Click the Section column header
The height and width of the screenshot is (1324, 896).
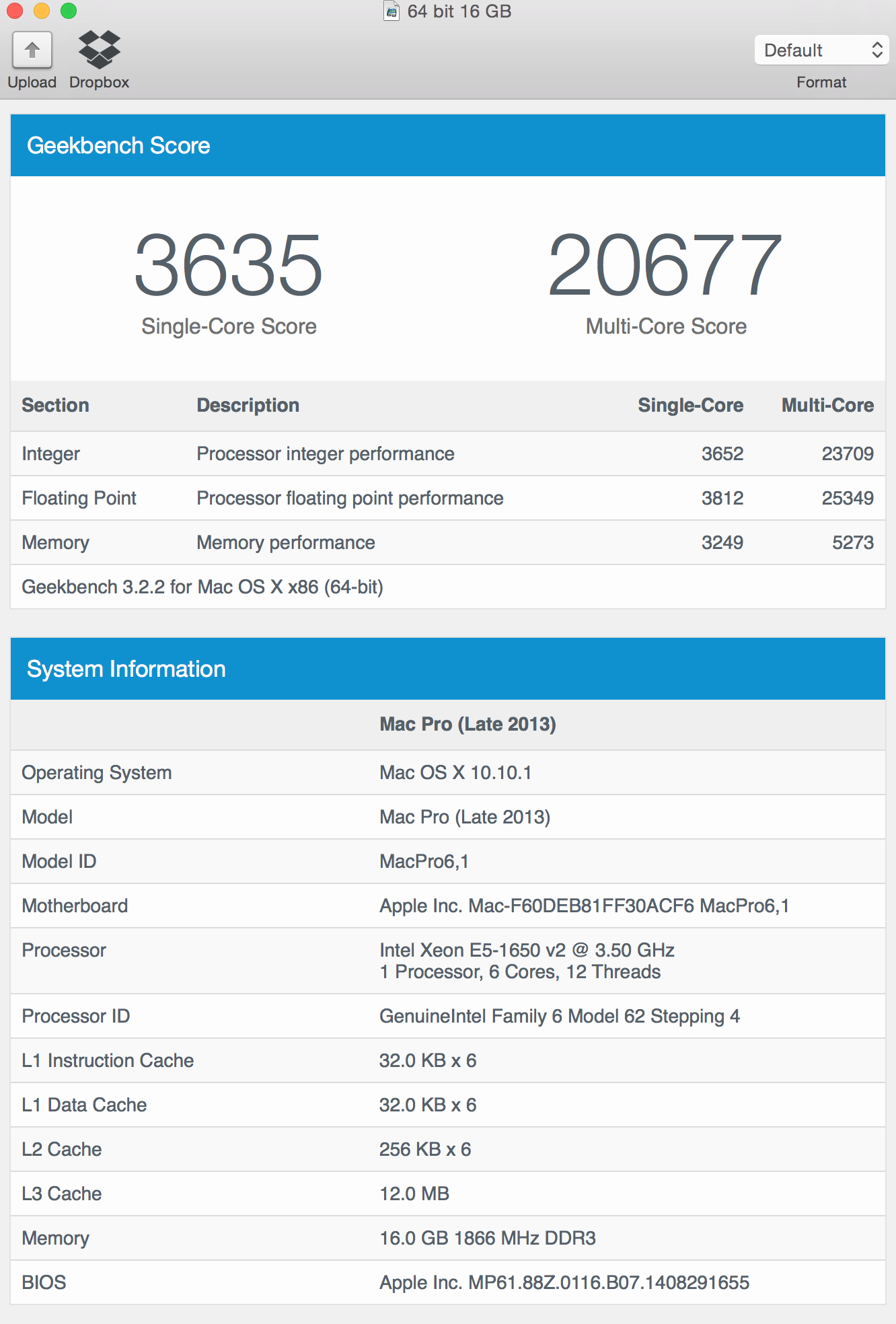coord(55,405)
